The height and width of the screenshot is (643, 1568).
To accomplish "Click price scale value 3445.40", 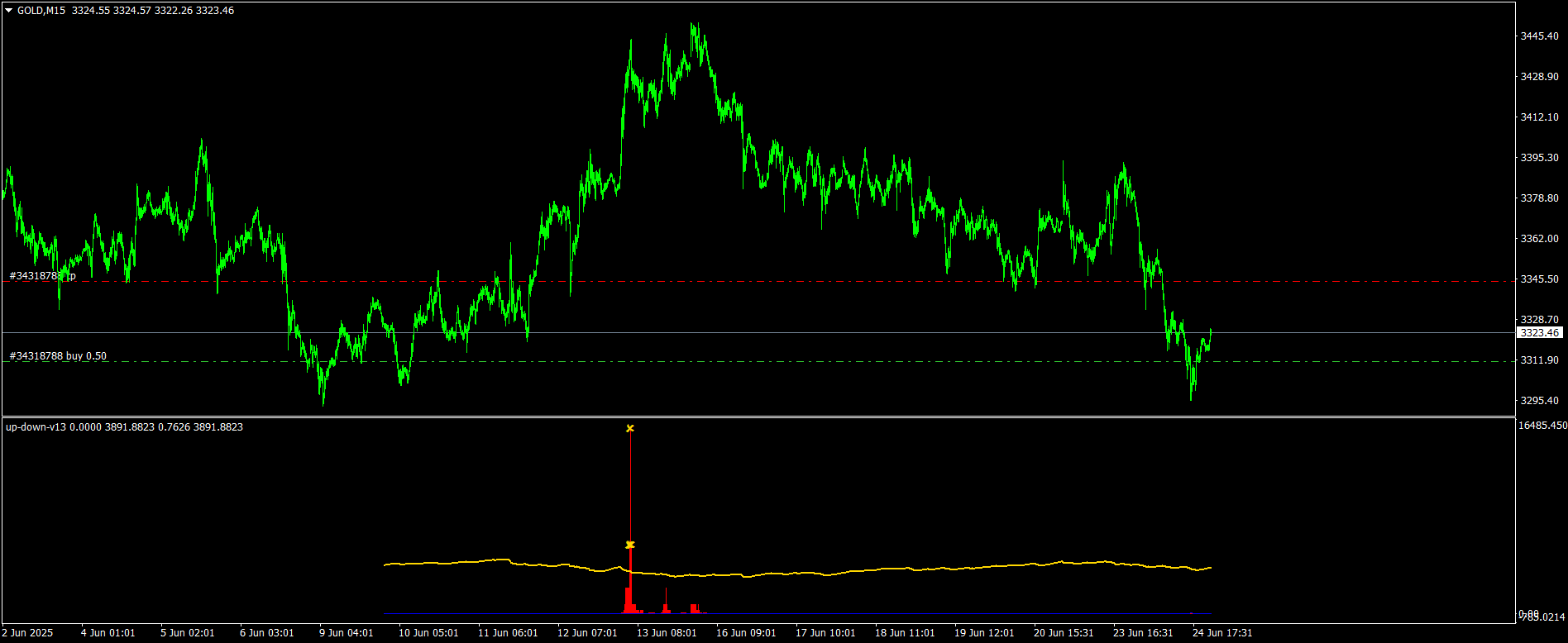I will coord(1540,36).
